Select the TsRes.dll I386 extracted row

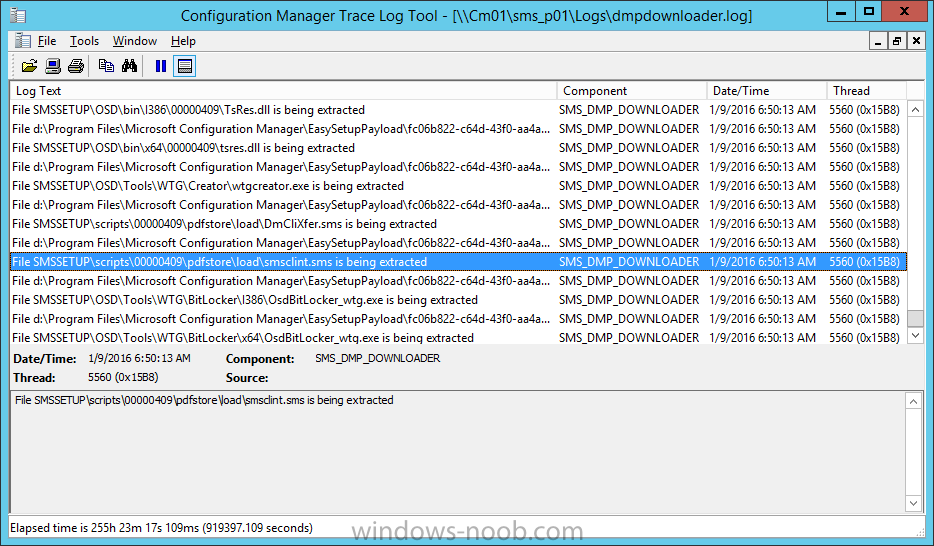(x=459, y=110)
